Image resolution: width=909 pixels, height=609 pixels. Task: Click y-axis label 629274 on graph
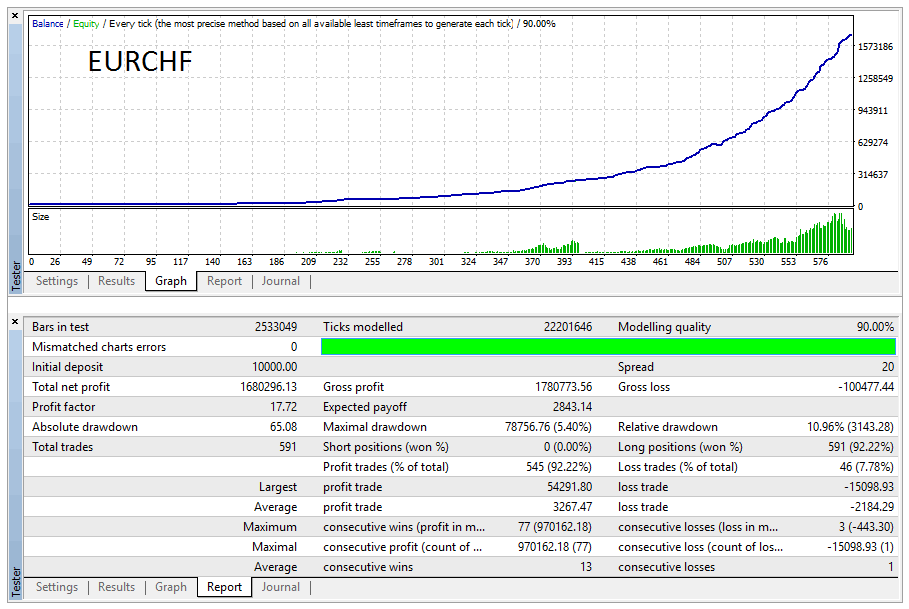[873, 142]
